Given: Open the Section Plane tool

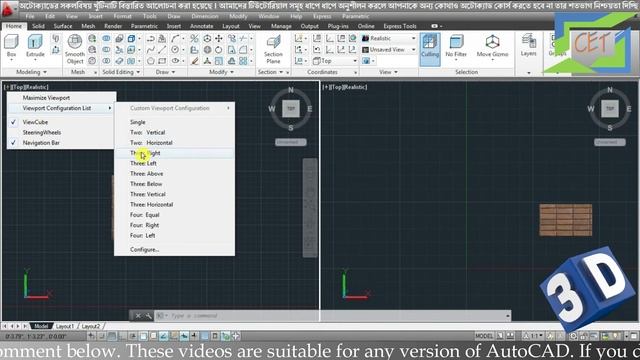Looking at the screenshot, I should 273,49.
